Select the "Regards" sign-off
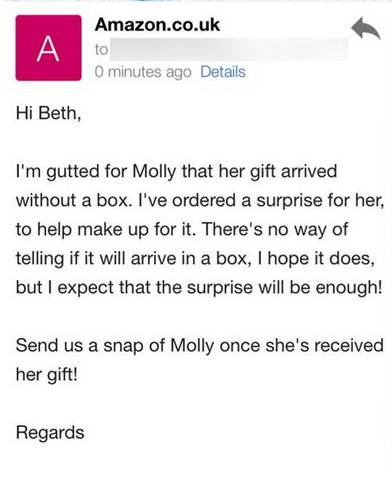Image resolution: width=392 pixels, height=483 pixels. [50, 433]
